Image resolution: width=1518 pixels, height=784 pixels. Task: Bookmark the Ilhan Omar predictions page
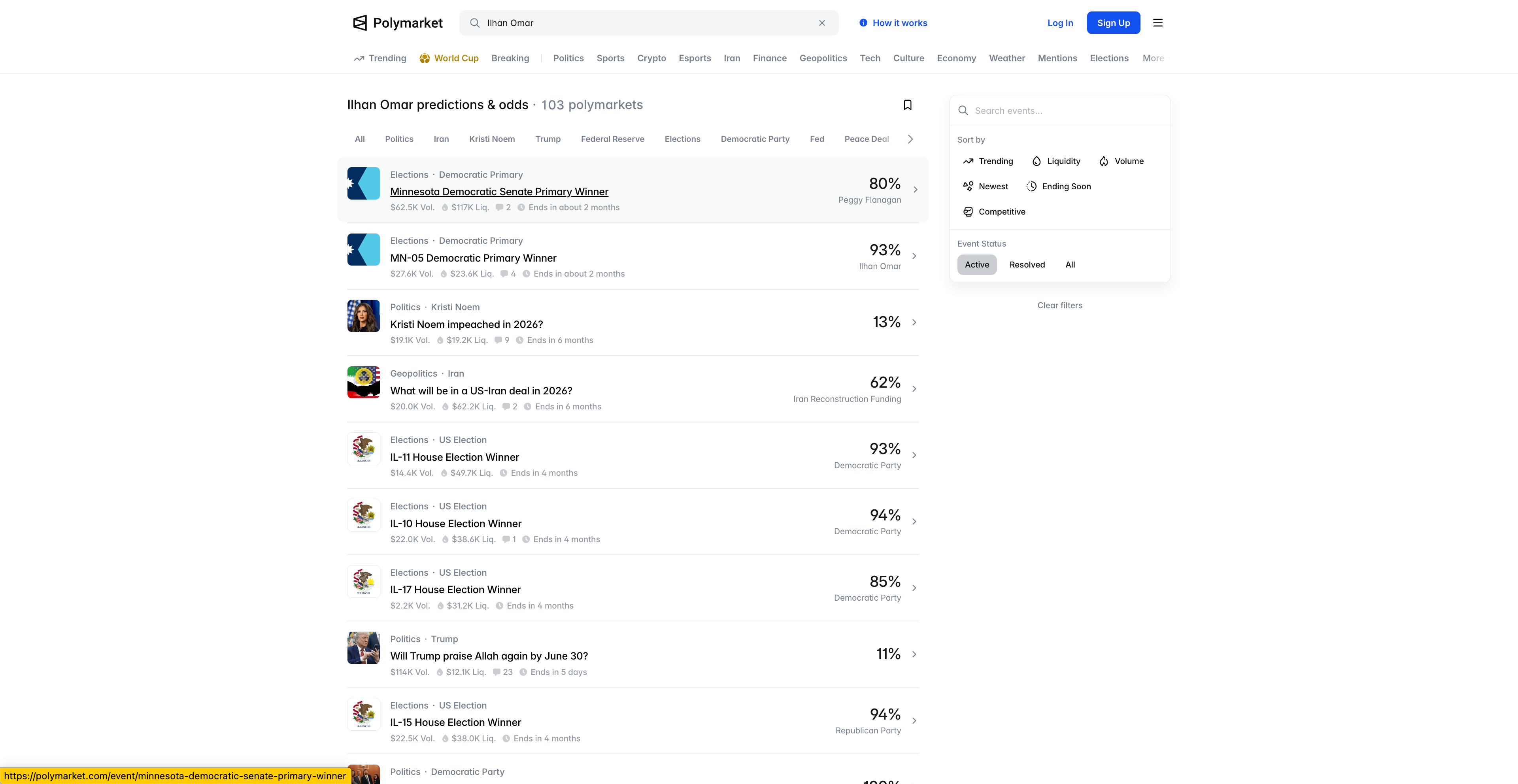(x=908, y=105)
